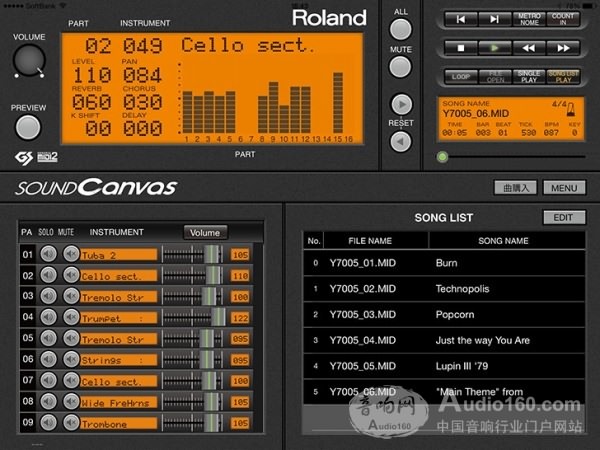Rewind the song

(529, 48)
